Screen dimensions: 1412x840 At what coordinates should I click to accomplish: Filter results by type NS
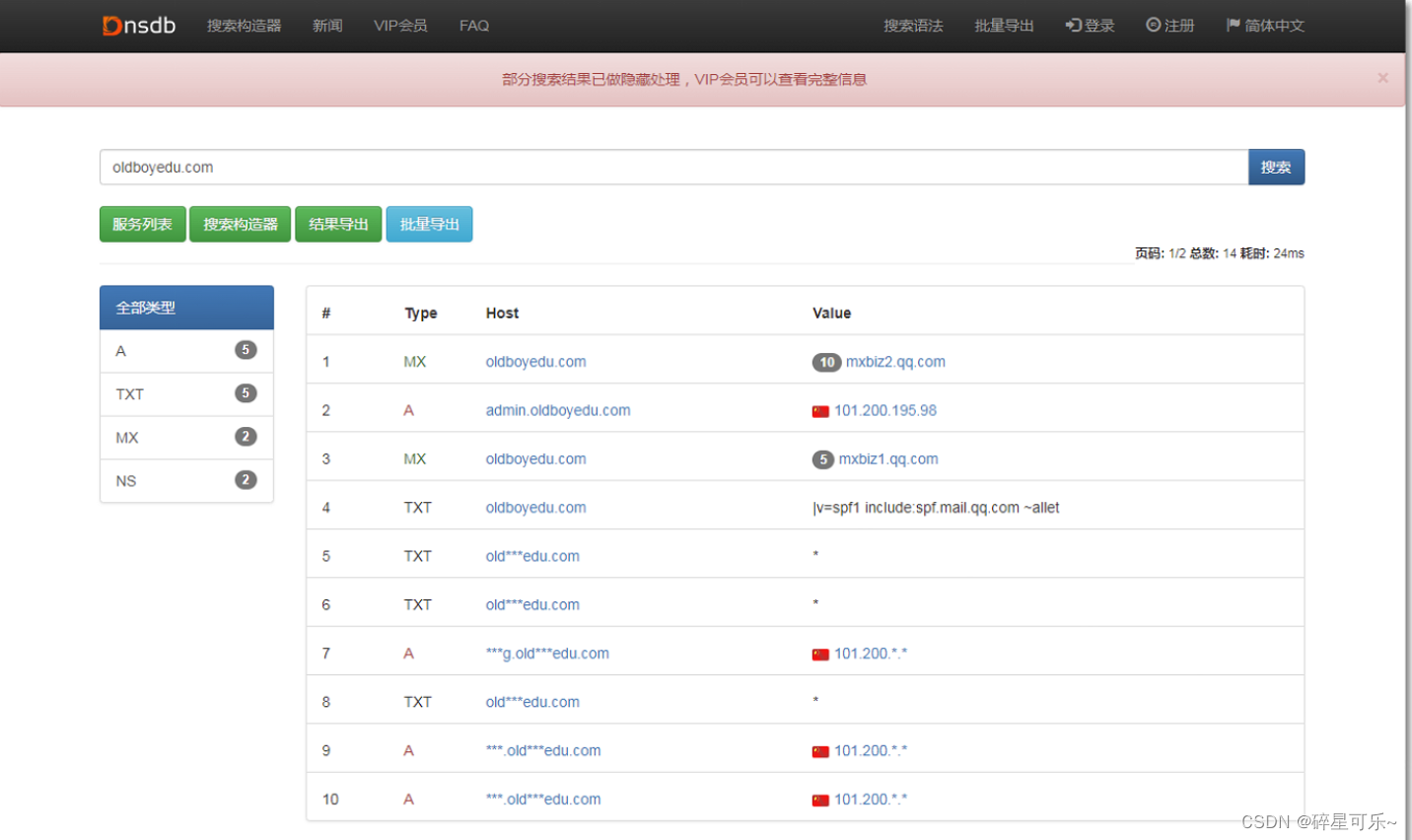coord(186,481)
